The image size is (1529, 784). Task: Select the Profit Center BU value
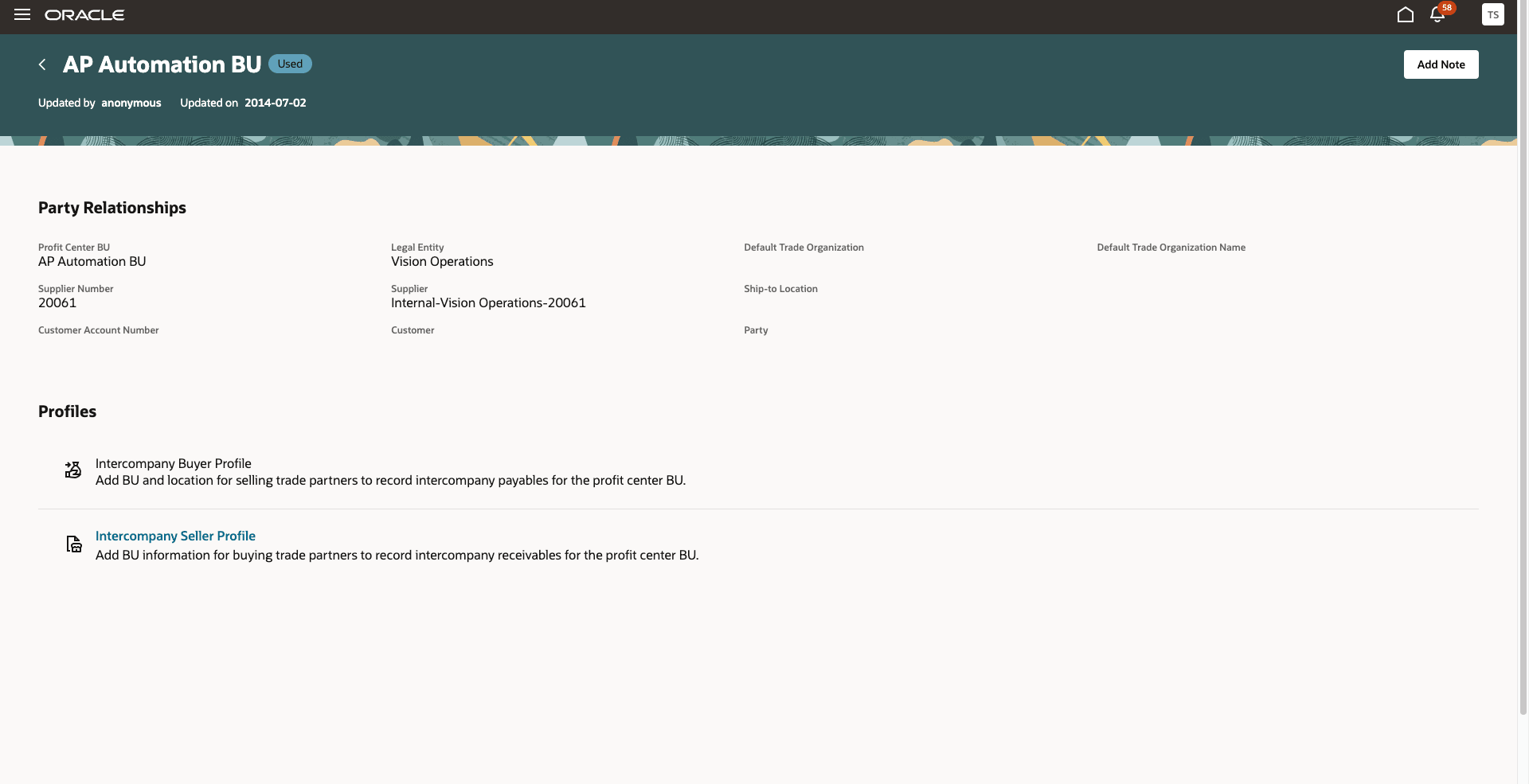pos(92,262)
